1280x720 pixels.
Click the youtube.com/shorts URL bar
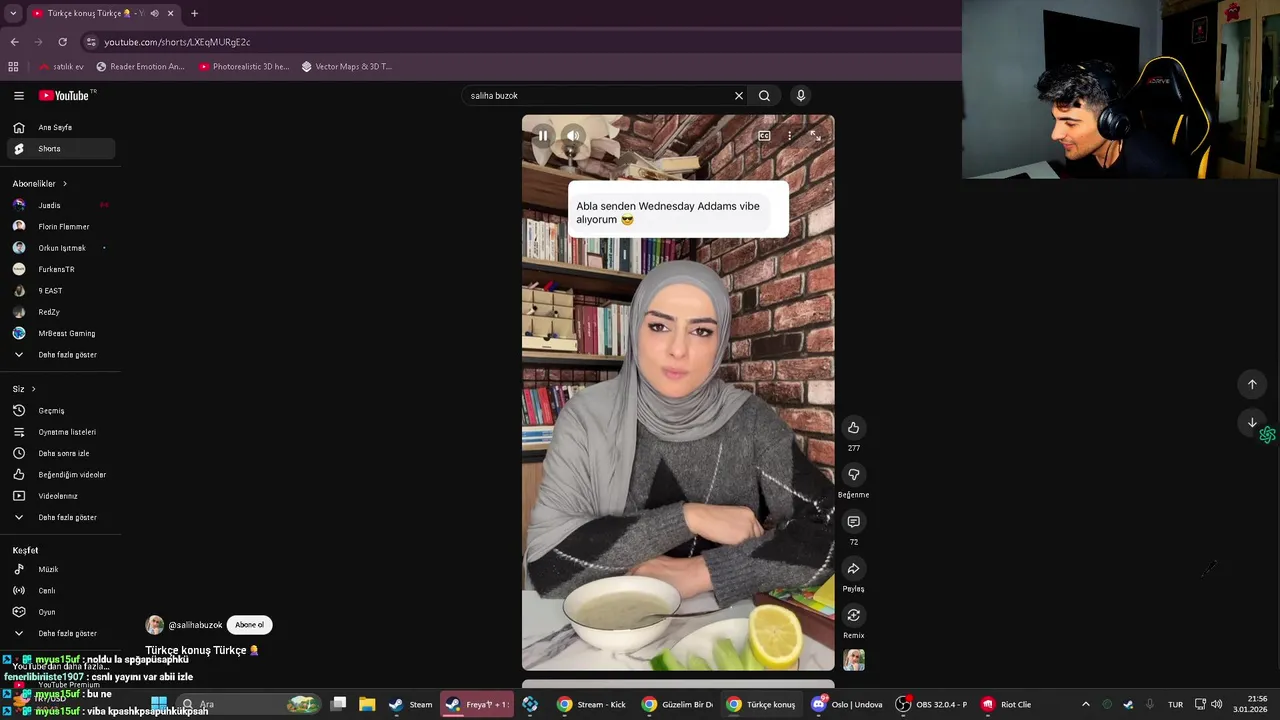coord(520,42)
